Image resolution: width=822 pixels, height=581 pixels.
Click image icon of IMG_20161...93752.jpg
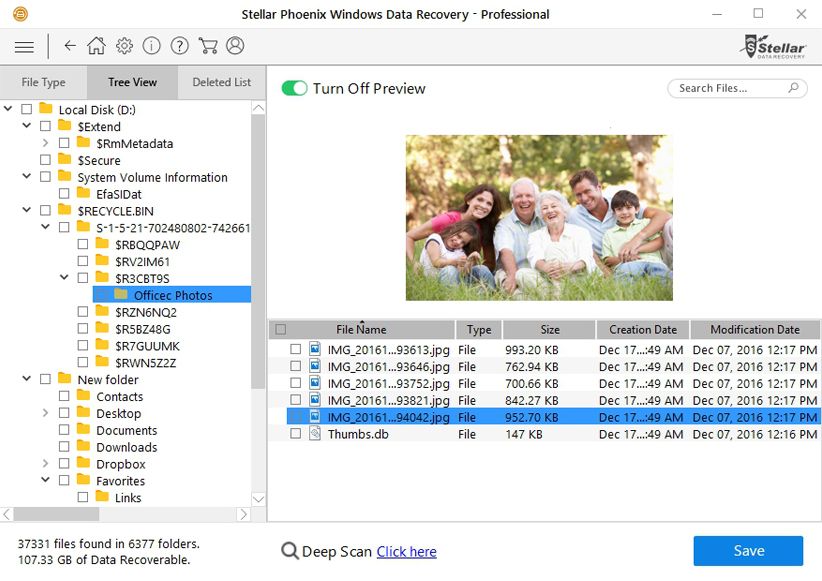[x=315, y=382]
